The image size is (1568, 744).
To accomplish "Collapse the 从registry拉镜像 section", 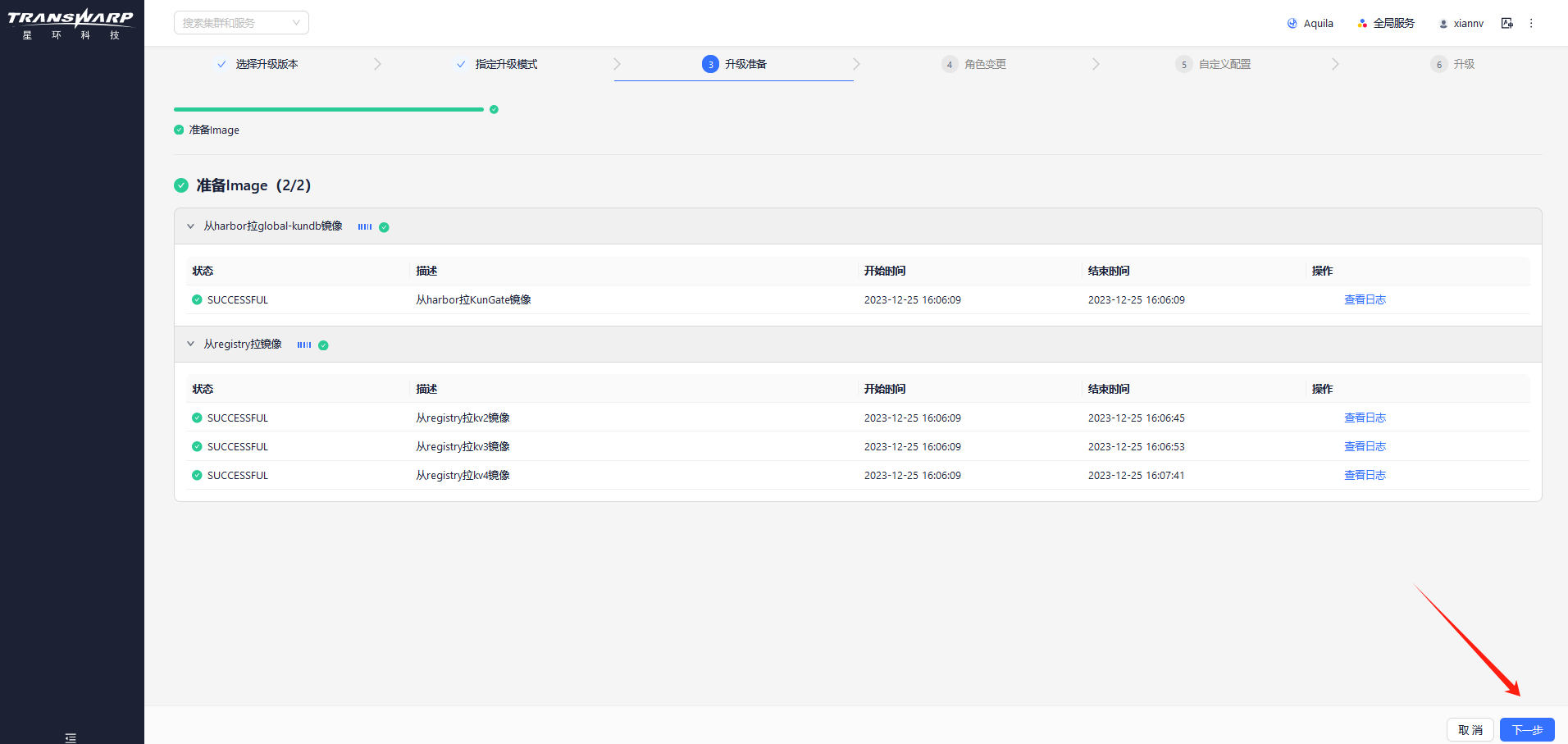I will coord(190,344).
